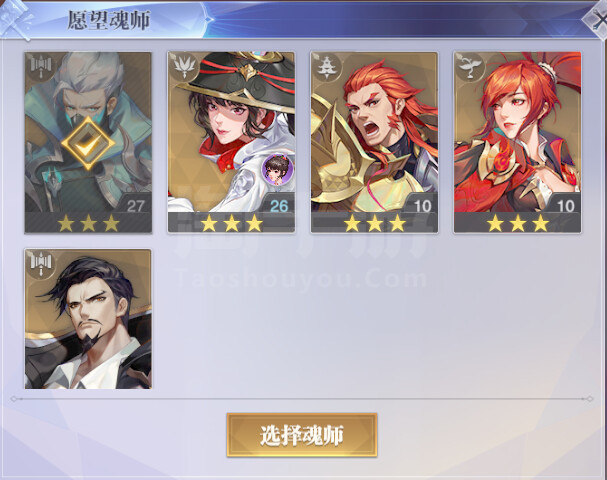Viewport: 607px width, 480px height.
Task: Click level 27 badge on masked card
Action: pyautogui.click(x=135, y=206)
